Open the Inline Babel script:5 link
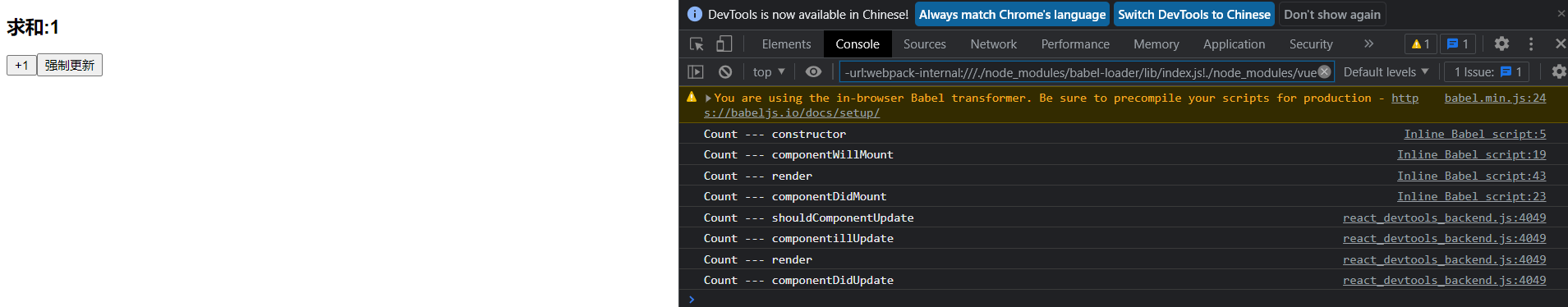This screenshot has width=1568, height=307. [1474, 134]
